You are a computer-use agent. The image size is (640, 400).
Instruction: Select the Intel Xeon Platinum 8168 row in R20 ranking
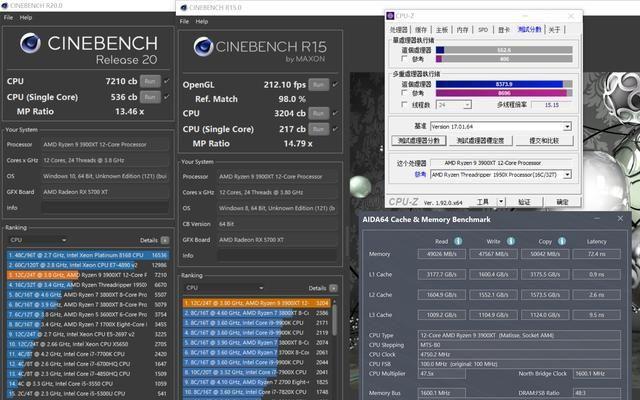[87, 255]
